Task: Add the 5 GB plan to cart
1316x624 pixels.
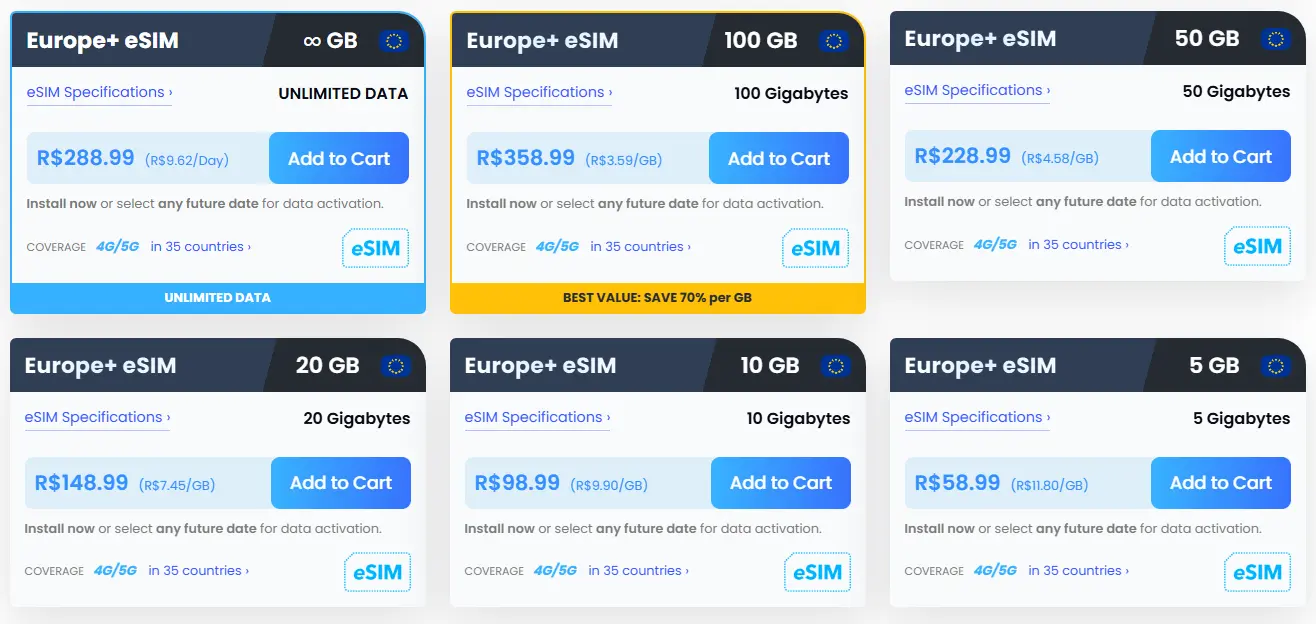Action: pos(1220,483)
